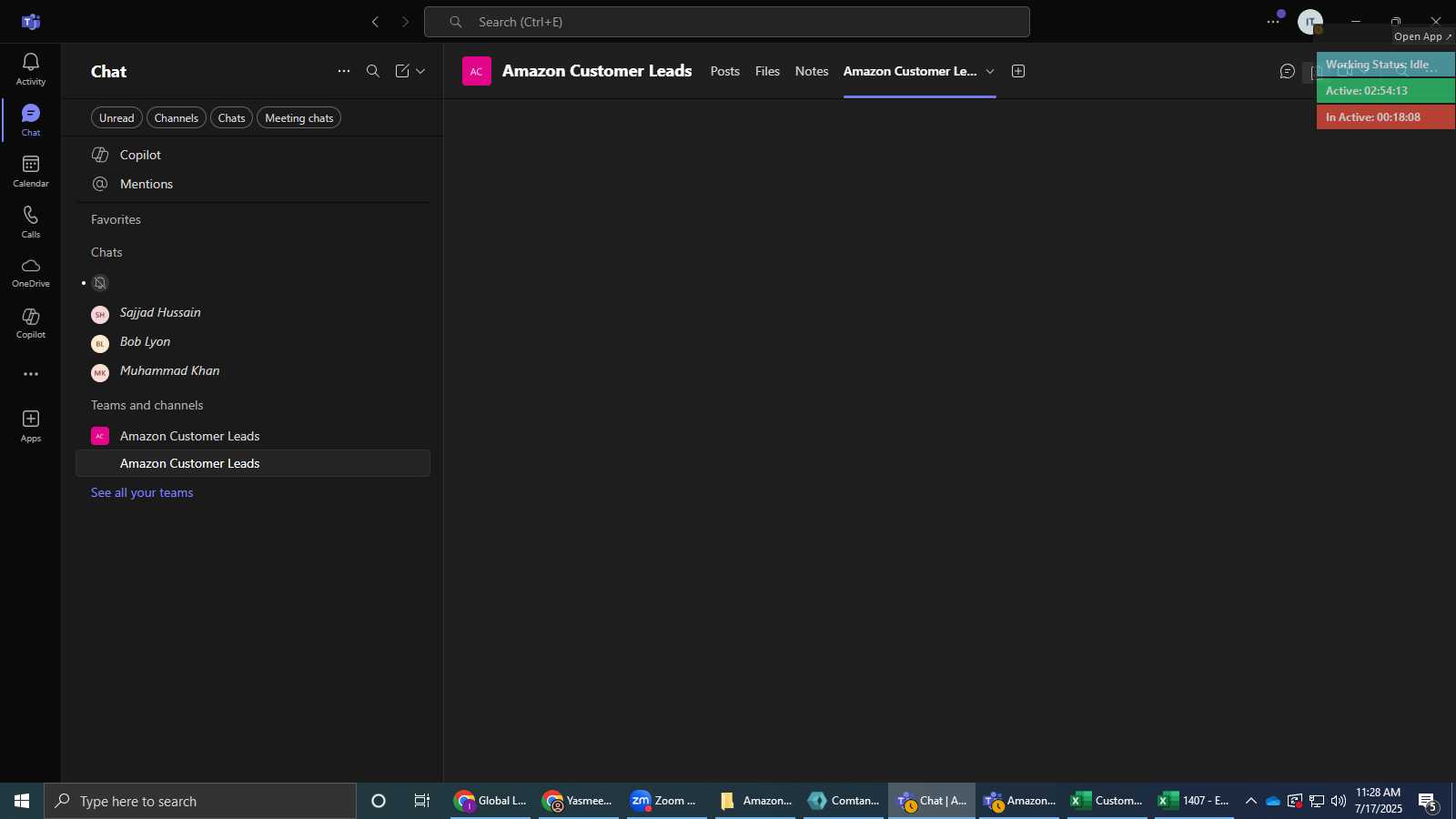This screenshot has width=1456, height=819.
Task: Go back with the navigation arrow
Action: pos(375,22)
